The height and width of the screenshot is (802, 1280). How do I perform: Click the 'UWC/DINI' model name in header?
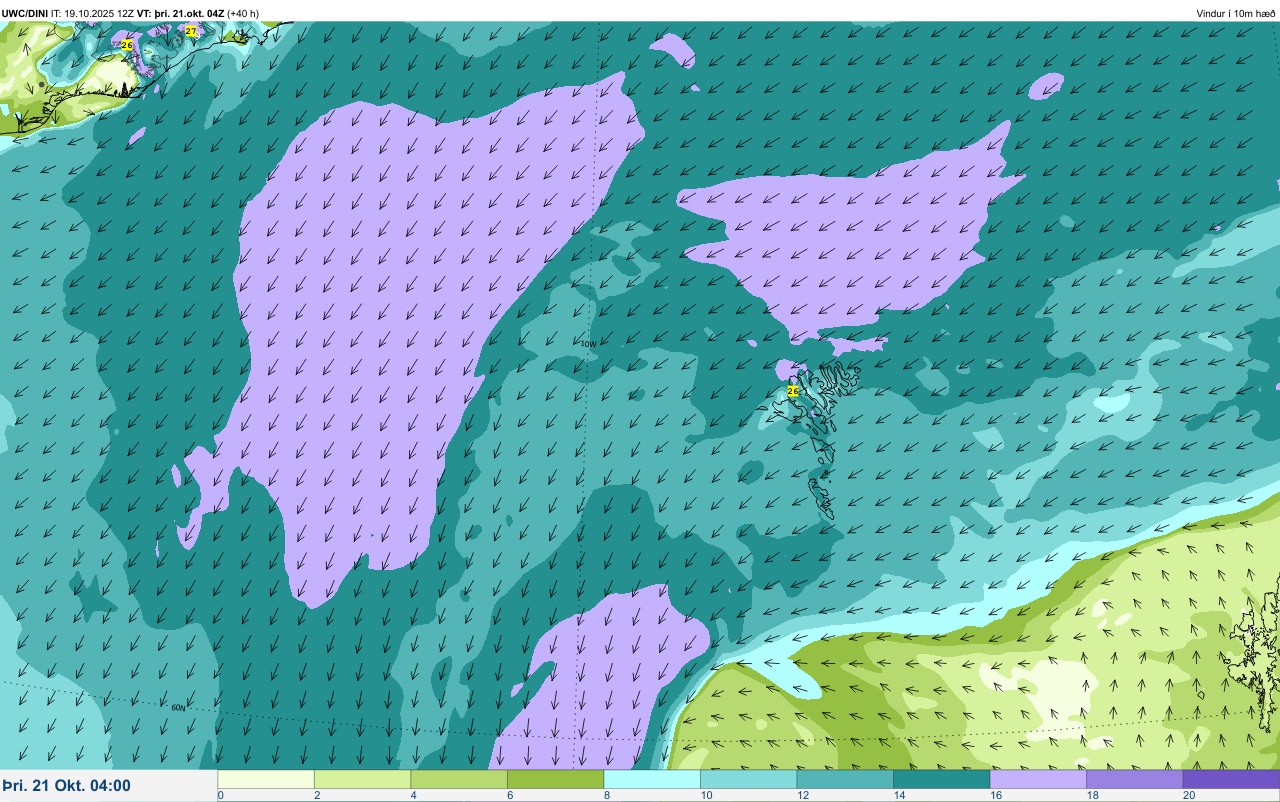pyautogui.click(x=25, y=13)
